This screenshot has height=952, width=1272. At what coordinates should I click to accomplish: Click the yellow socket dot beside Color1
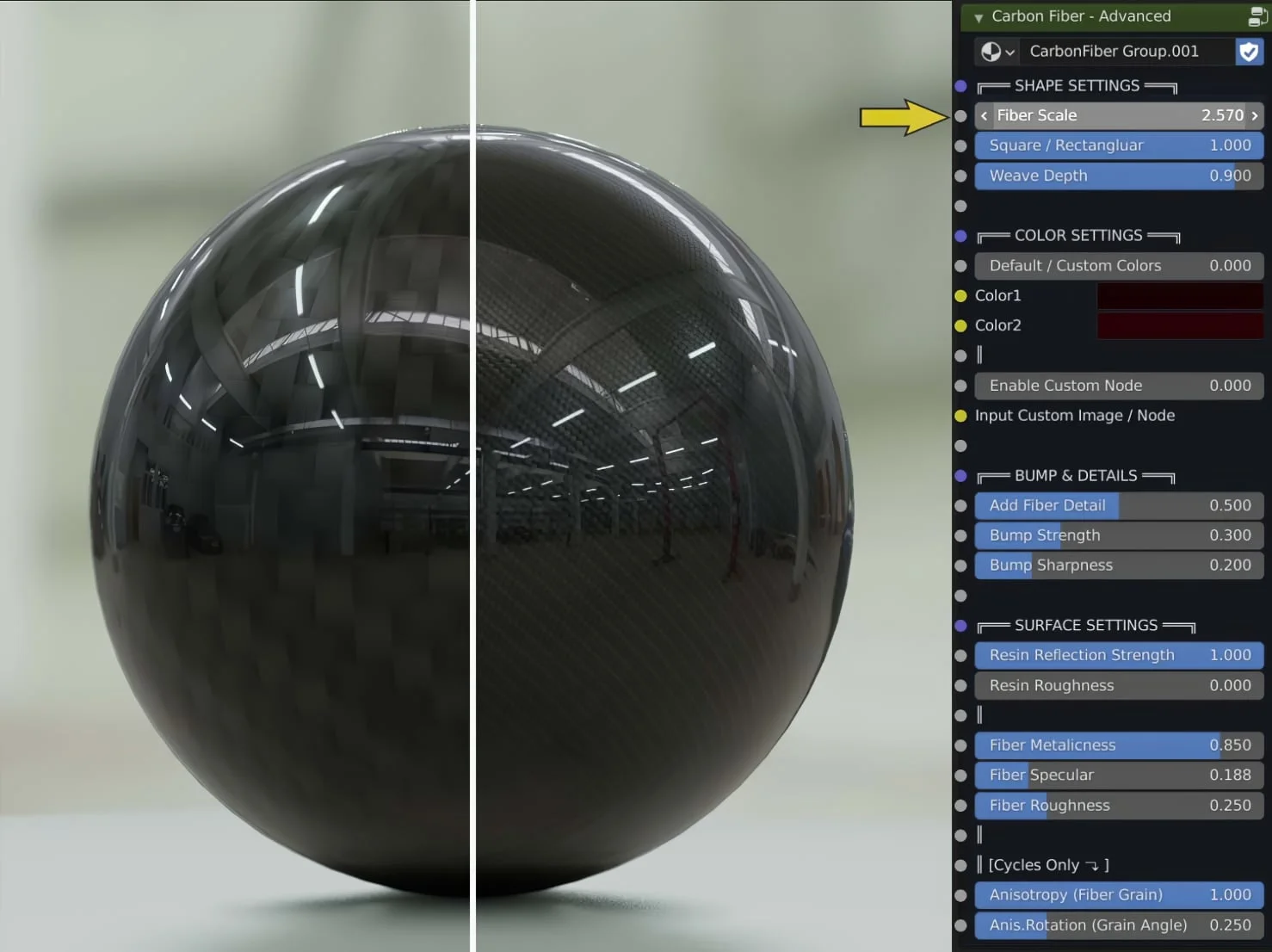point(960,295)
